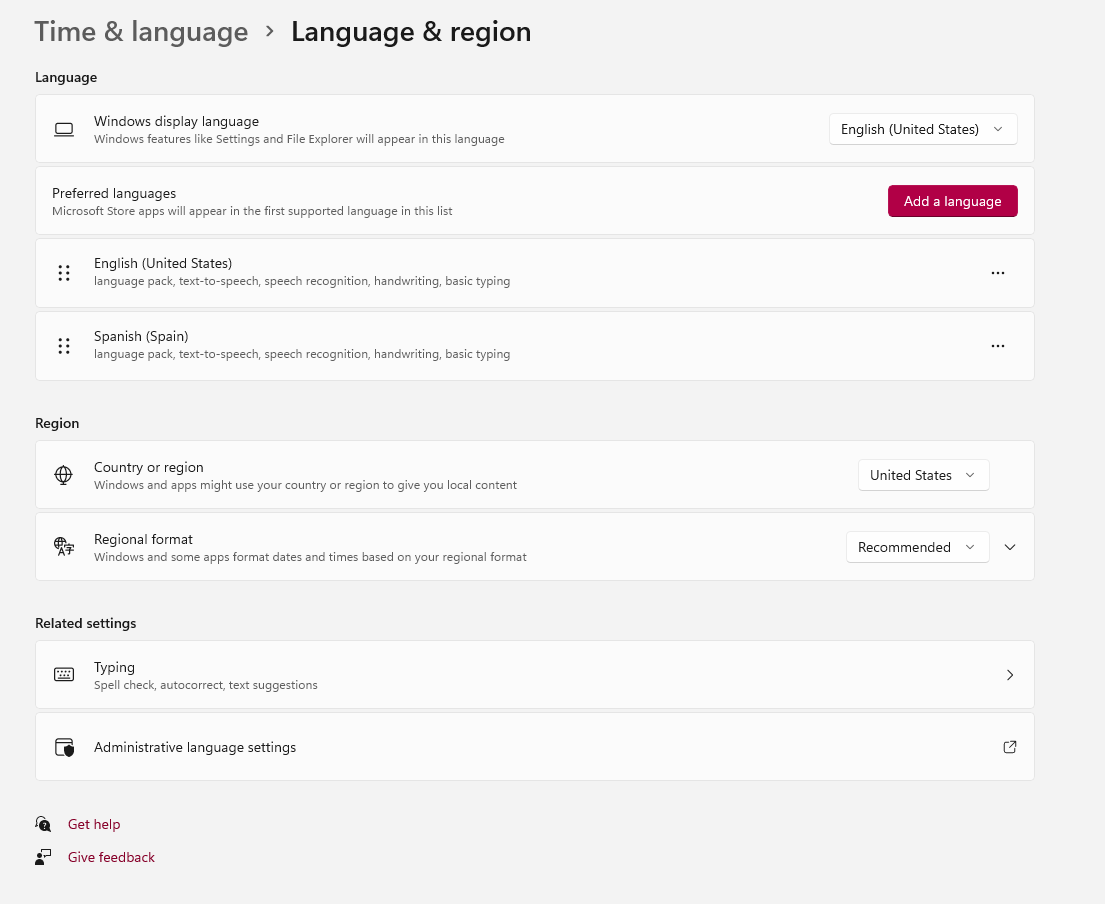Viewport: 1105px width, 904px height.
Task: Click 'Spell check, autocorrect, text suggestions' description
Action: tap(206, 685)
